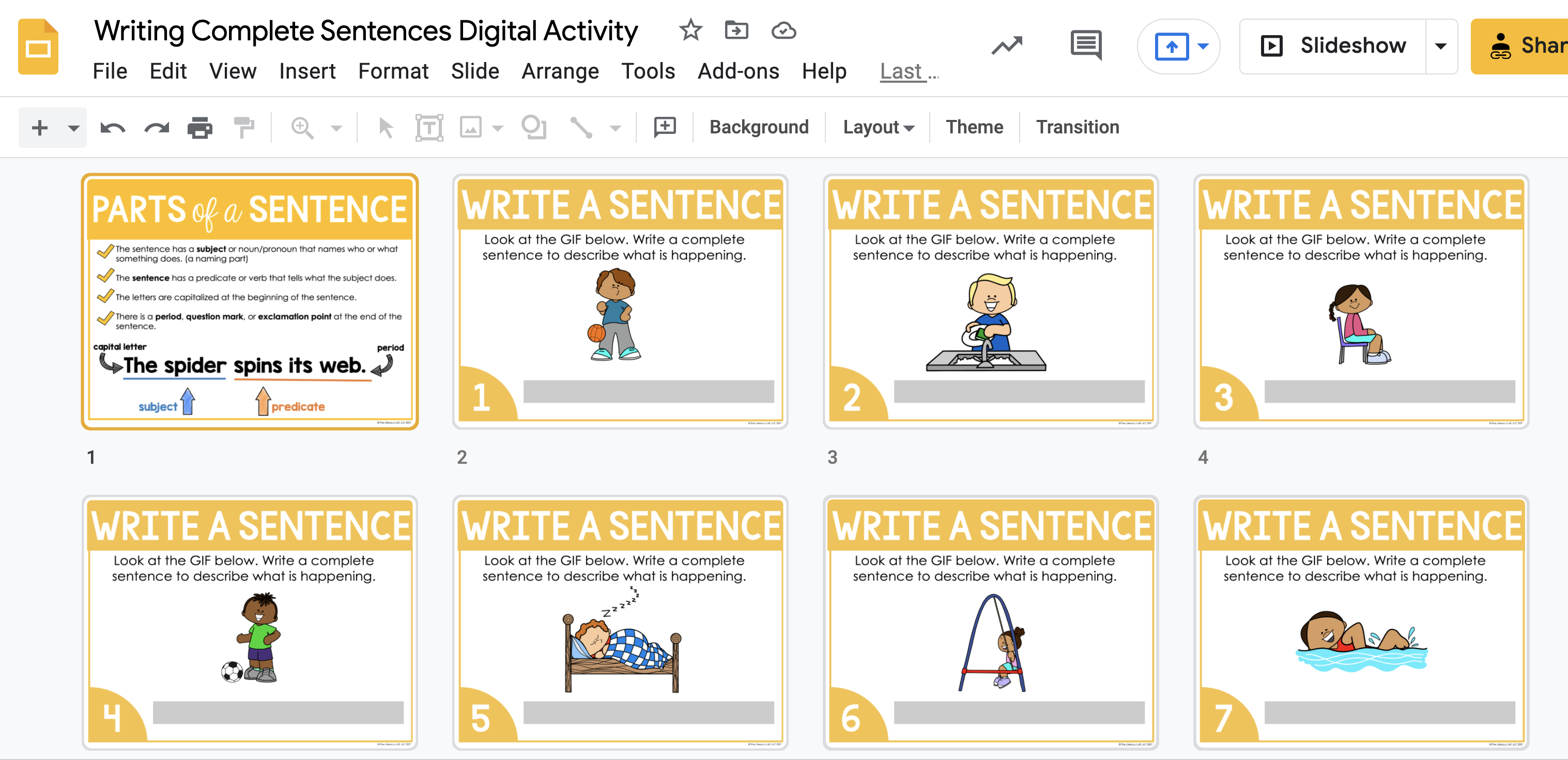Expand the new slide dropdown arrow
The width and height of the screenshot is (1568, 760).
tap(74, 128)
